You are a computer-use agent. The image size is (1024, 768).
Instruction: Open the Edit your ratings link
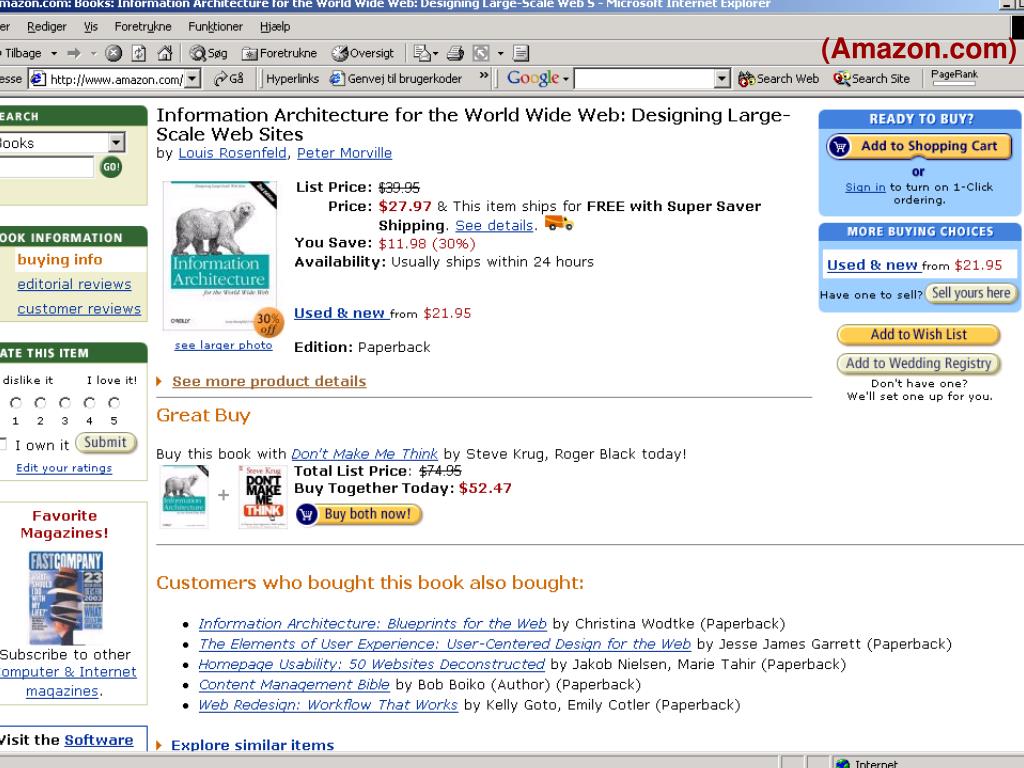click(x=64, y=468)
